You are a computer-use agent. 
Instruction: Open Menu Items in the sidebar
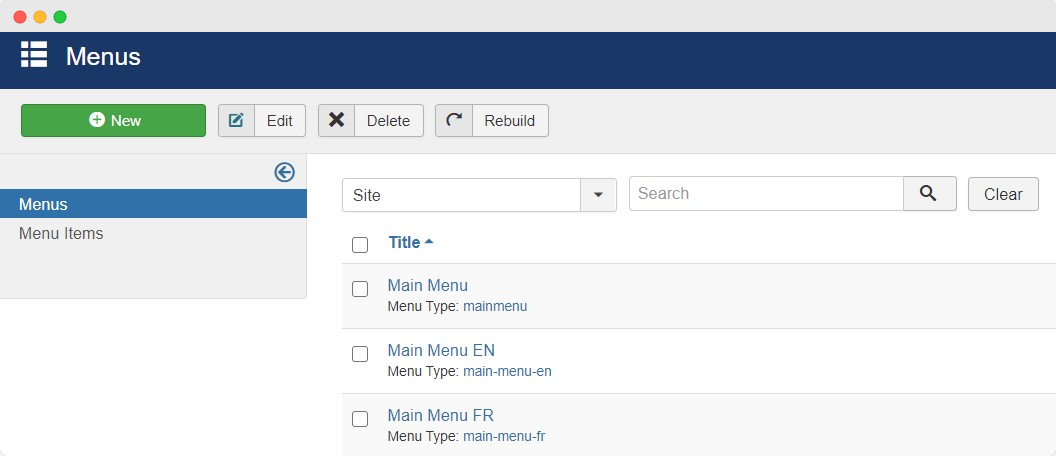(x=61, y=233)
